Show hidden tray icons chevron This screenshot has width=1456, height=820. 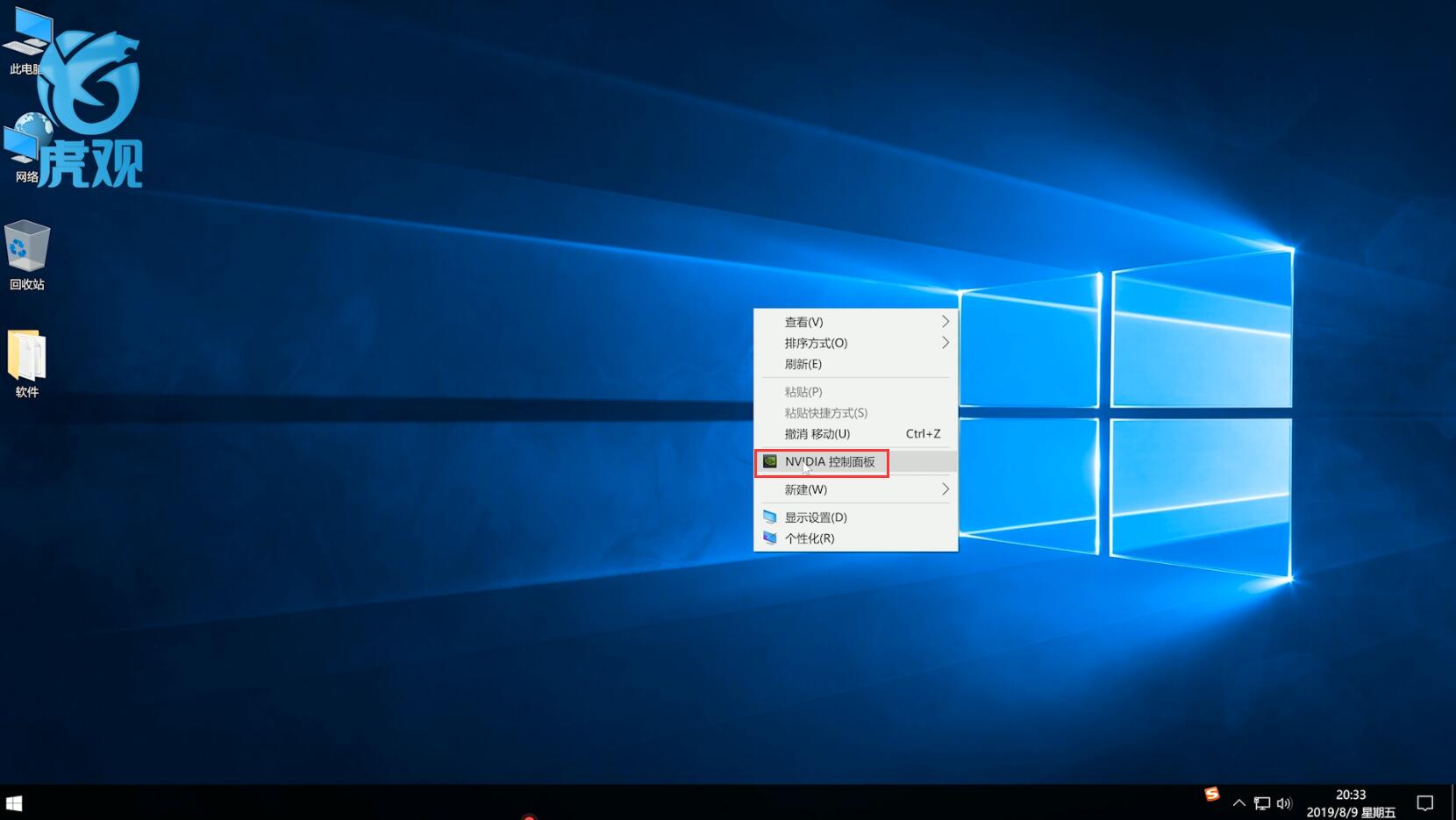click(x=1238, y=802)
